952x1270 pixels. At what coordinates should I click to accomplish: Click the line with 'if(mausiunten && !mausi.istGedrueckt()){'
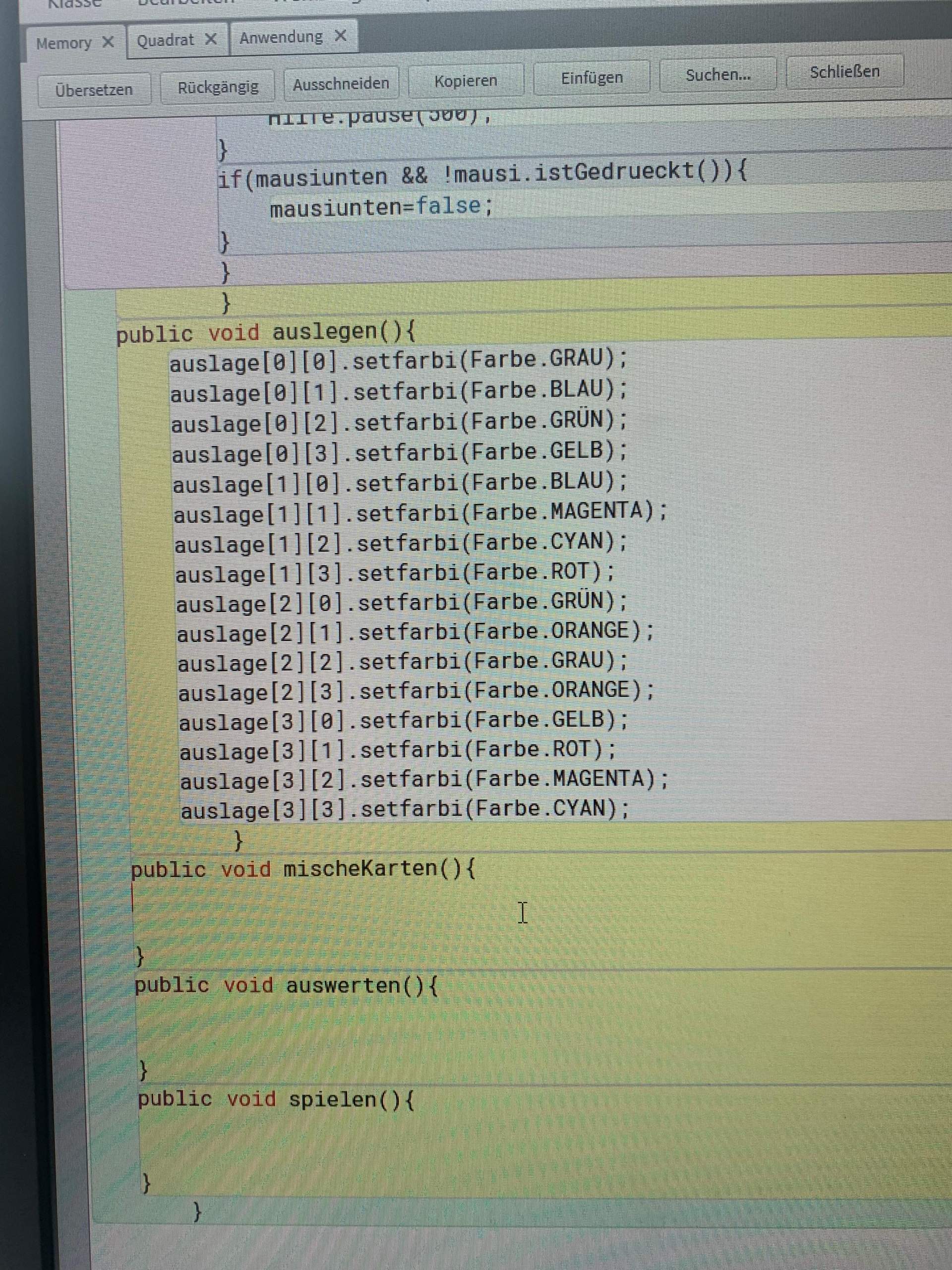[482, 174]
